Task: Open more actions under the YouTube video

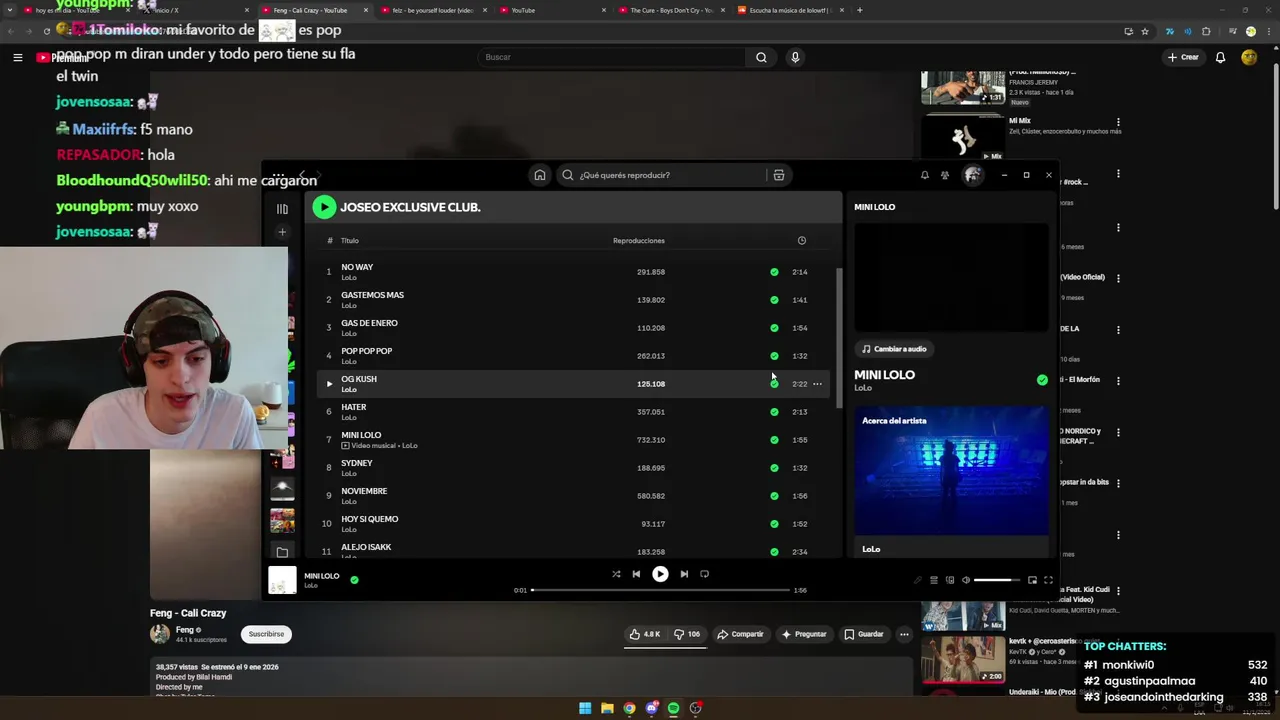Action: [x=904, y=634]
